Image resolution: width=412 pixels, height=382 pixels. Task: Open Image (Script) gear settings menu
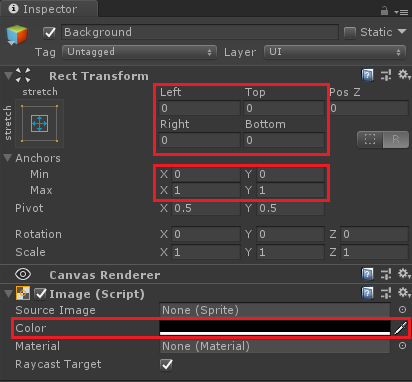point(404,293)
